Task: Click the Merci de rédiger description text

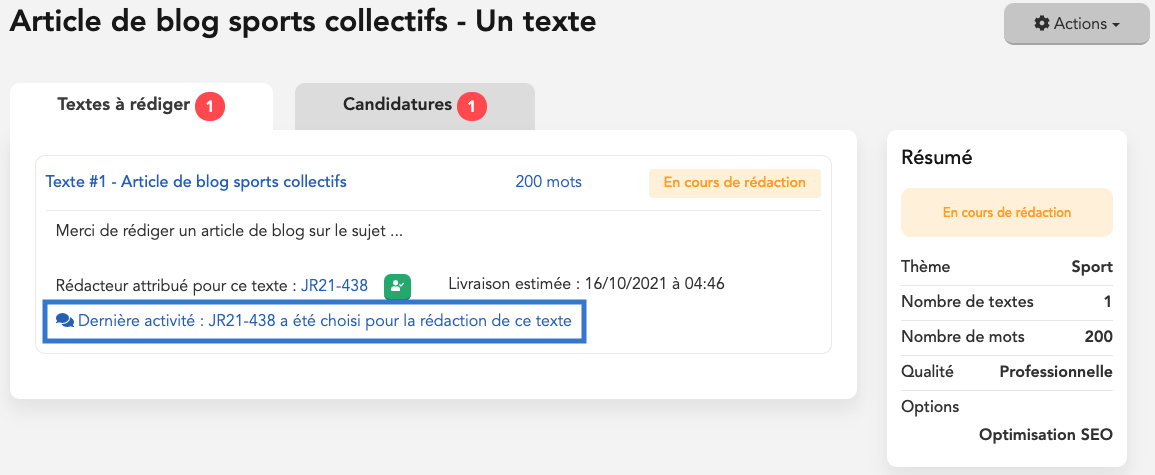Action: (x=229, y=231)
